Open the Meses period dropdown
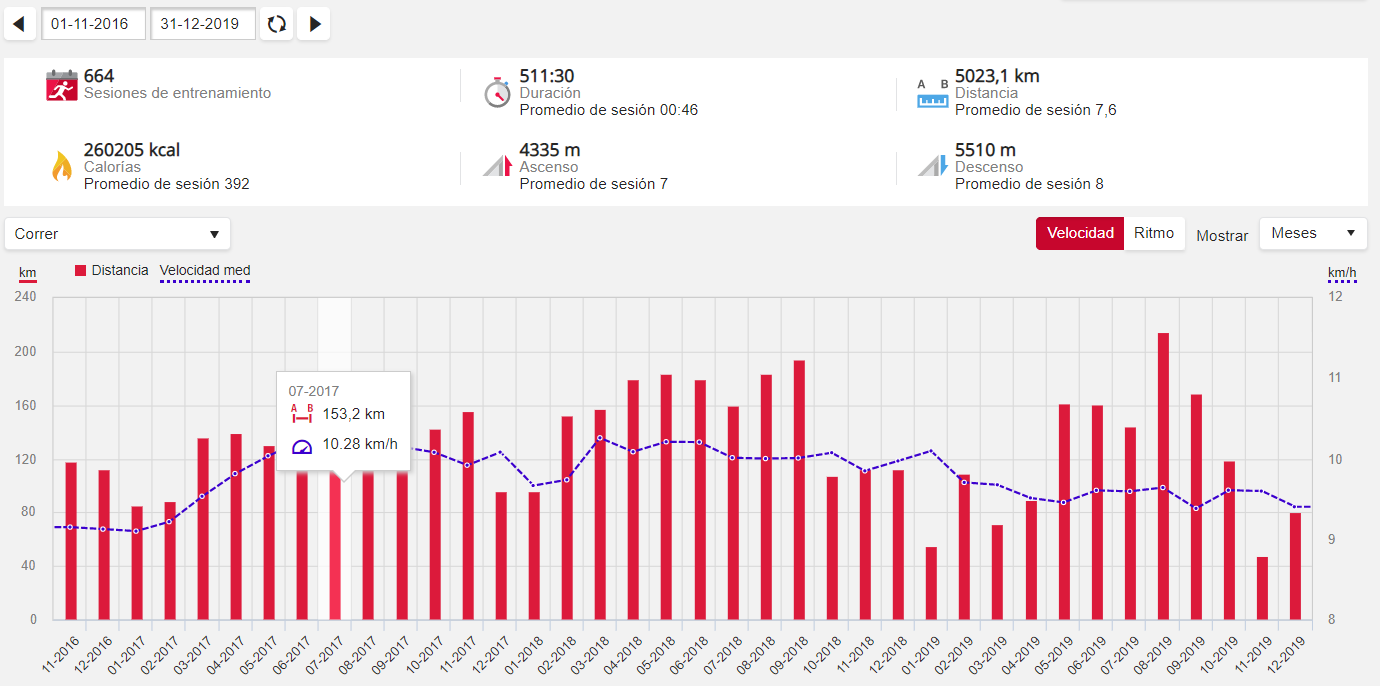The height and width of the screenshot is (686, 1380). point(1312,233)
